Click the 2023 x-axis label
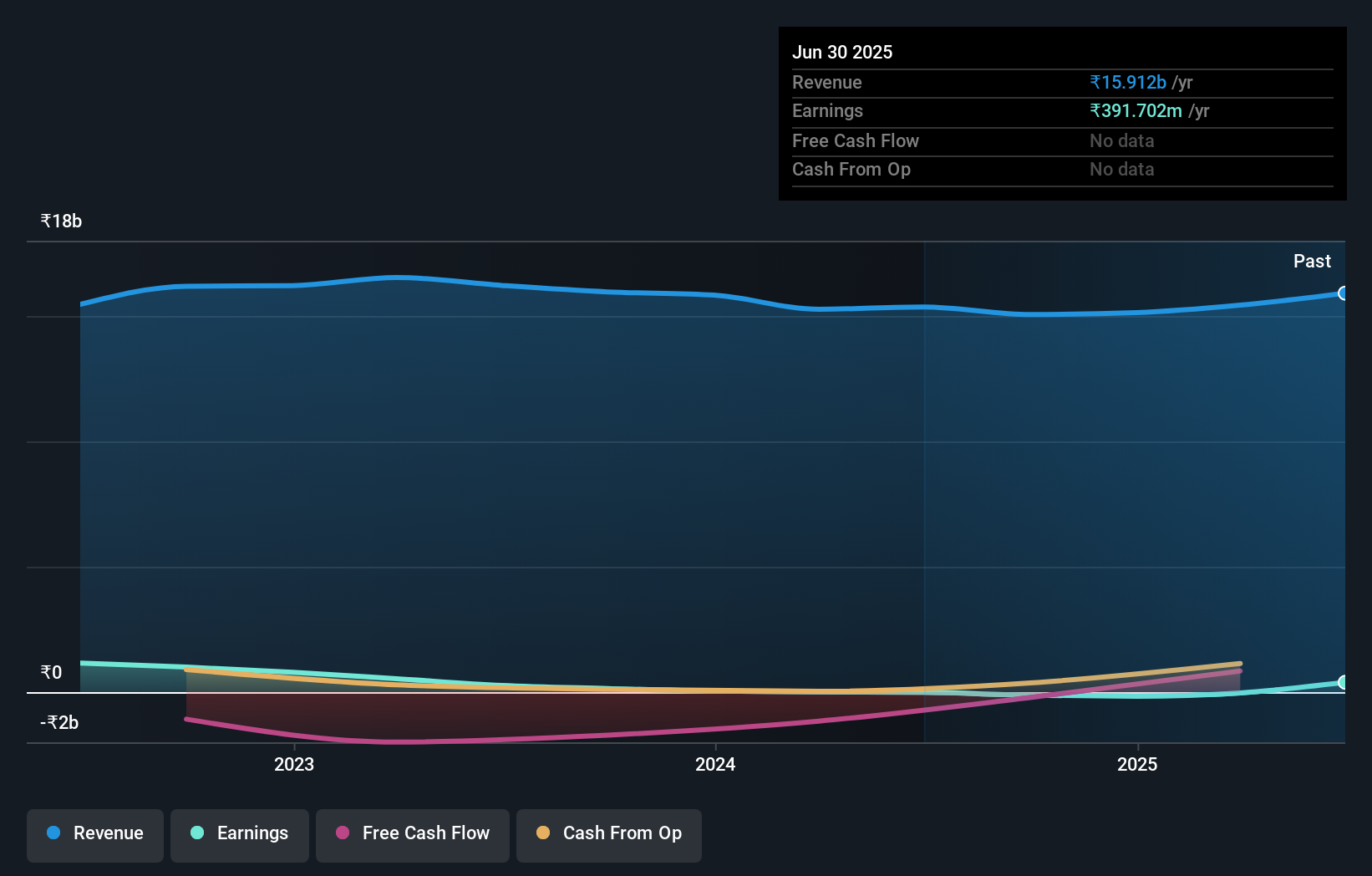The width and height of the screenshot is (1372, 876). pyautogui.click(x=294, y=764)
